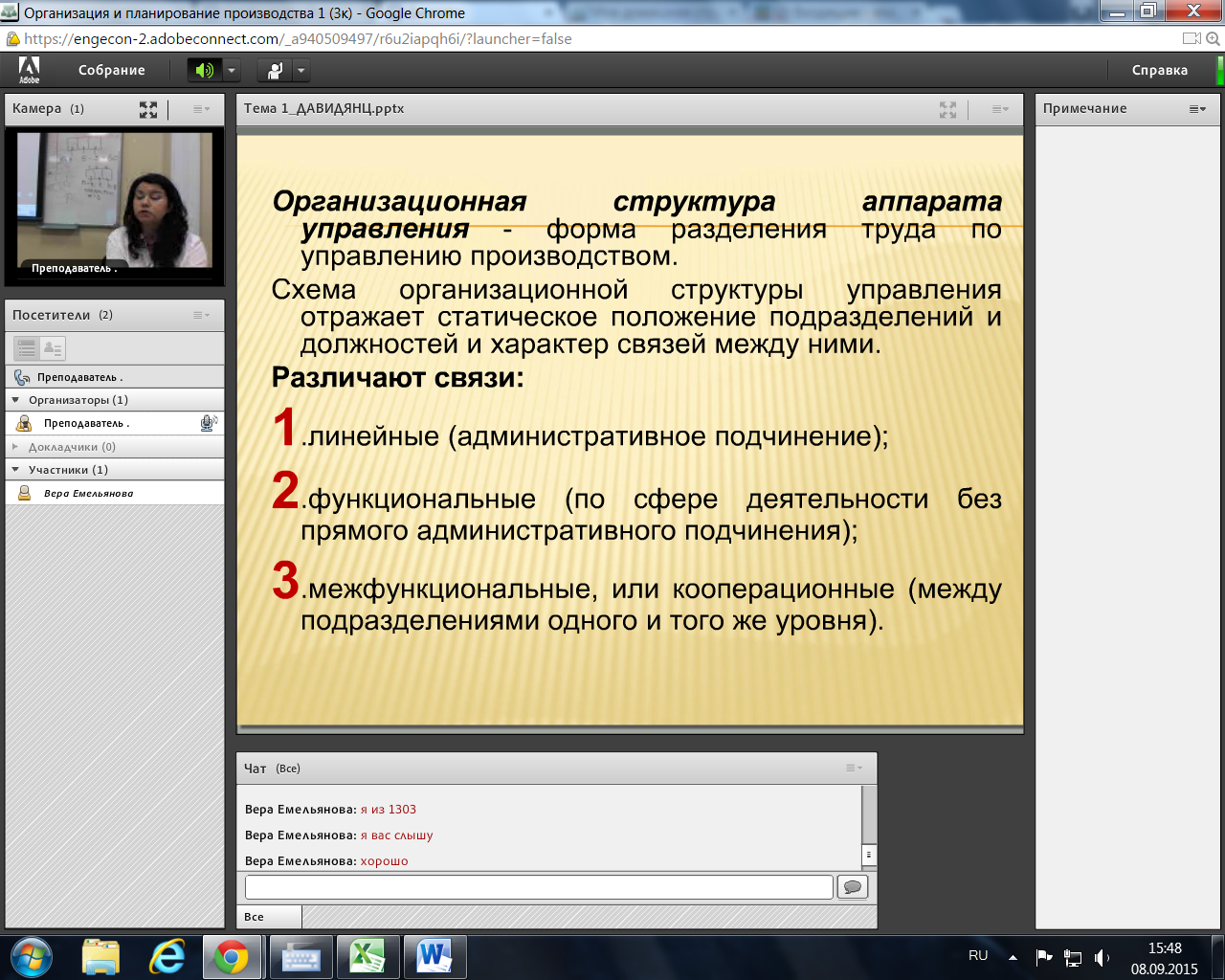This screenshot has height=980, width=1225.
Task: Open the speaker options dropdown arrow
Action: click(231, 71)
